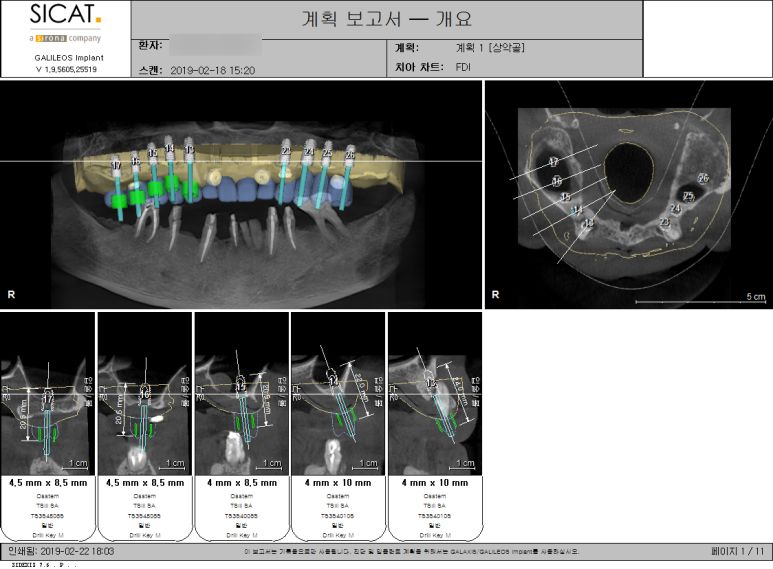This screenshot has width=773, height=569.
Task: Click the '치아 차트:' label
Action: click(419, 67)
